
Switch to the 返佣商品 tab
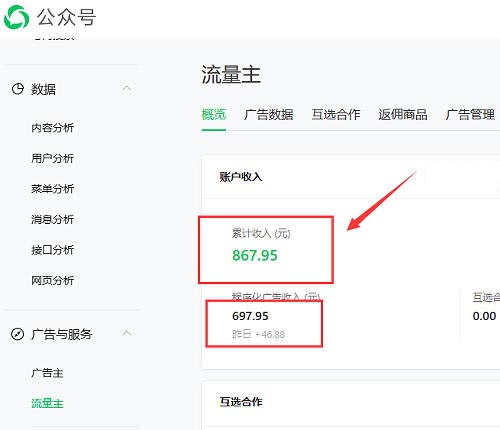[403, 114]
